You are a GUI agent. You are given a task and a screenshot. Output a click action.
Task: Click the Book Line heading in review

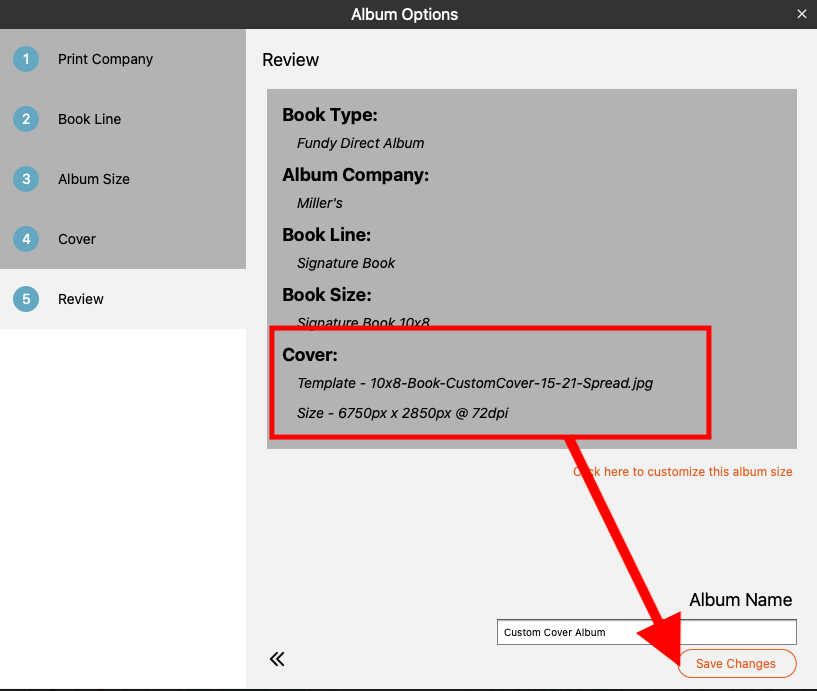click(327, 235)
